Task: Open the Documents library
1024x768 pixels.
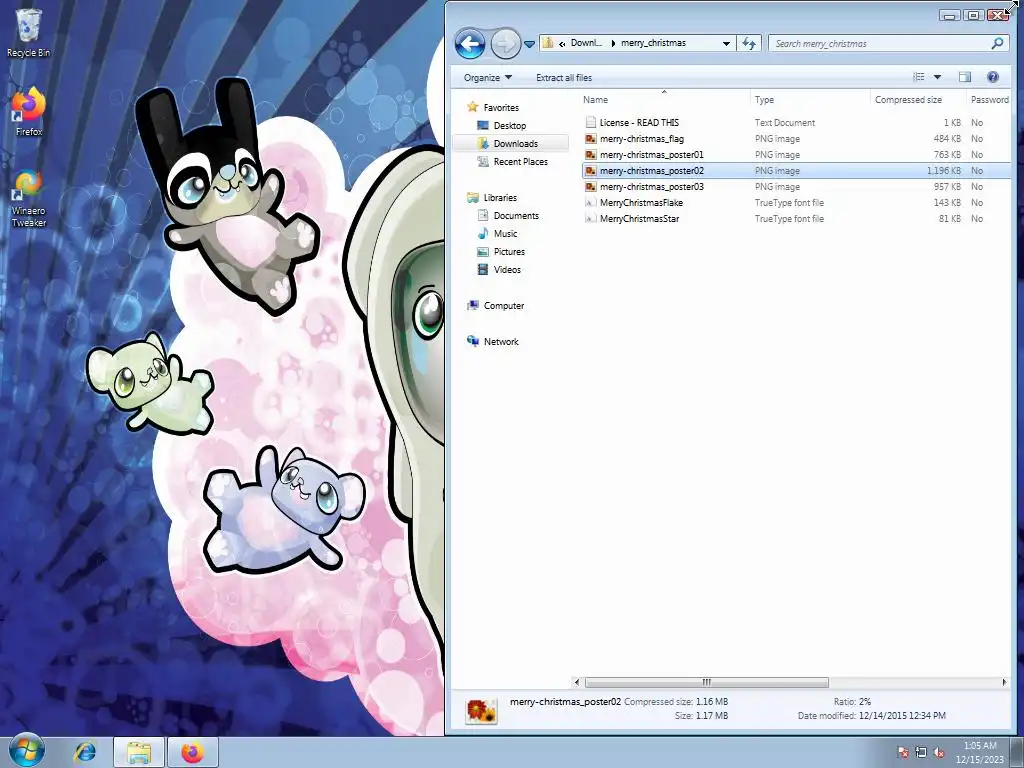Action: (516, 216)
